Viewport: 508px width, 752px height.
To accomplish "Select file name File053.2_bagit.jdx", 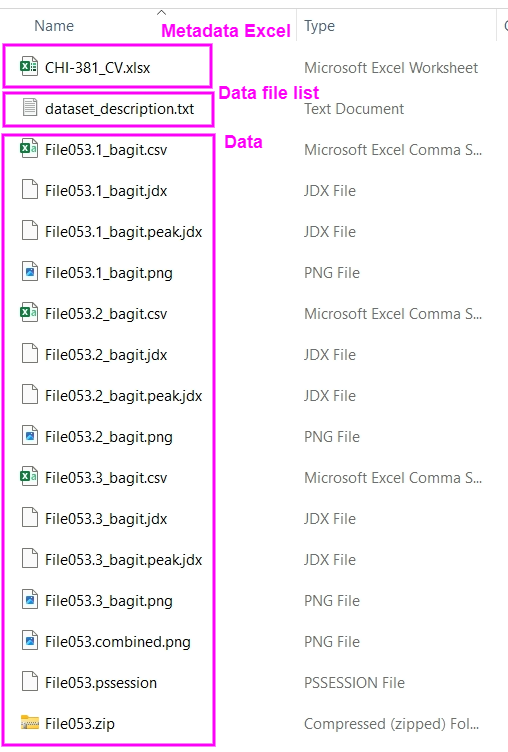I will 106,355.
